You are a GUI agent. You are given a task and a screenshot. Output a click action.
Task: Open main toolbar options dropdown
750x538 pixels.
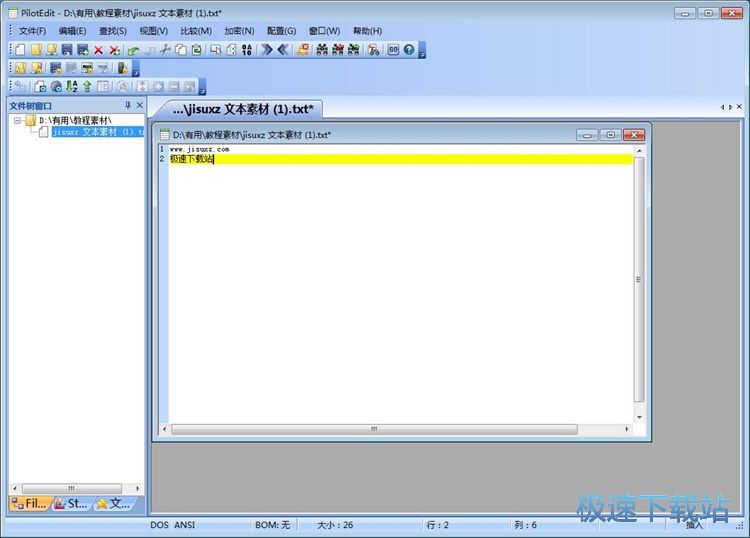[x=422, y=50]
